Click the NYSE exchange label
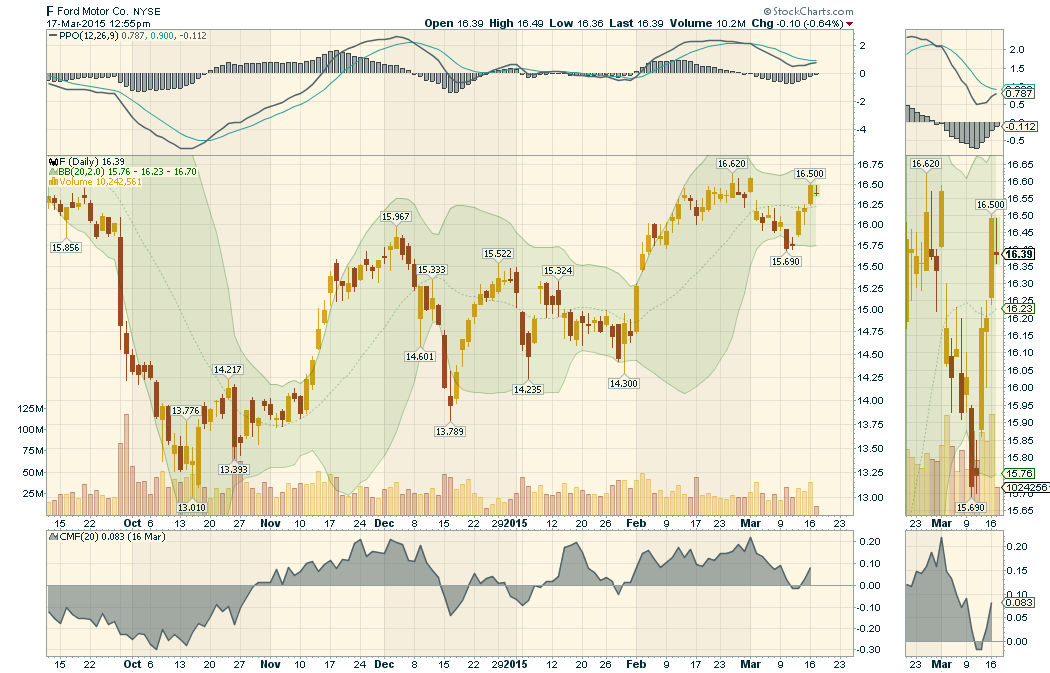 pyautogui.click(x=147, y=11)
